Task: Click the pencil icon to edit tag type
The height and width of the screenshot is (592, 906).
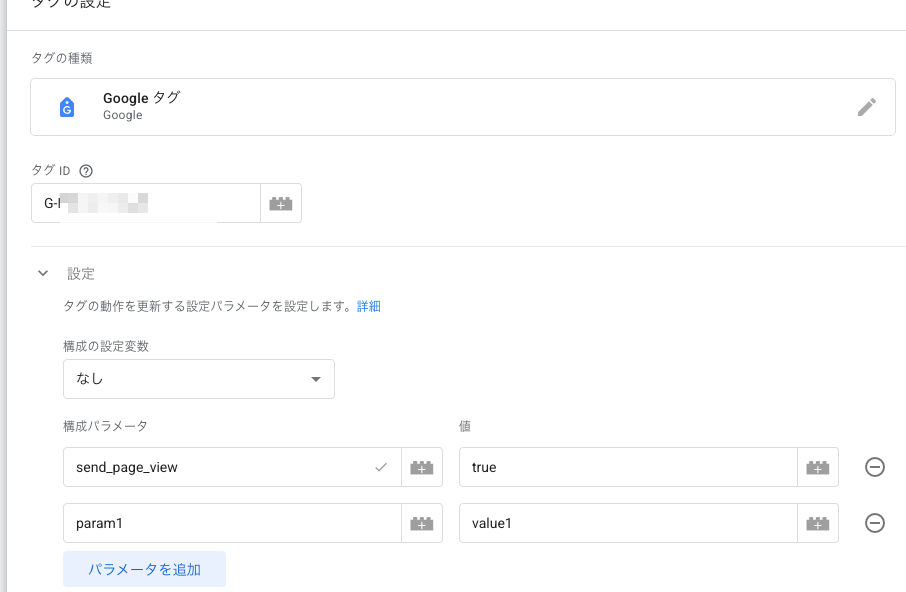Action: coord(866,107)
